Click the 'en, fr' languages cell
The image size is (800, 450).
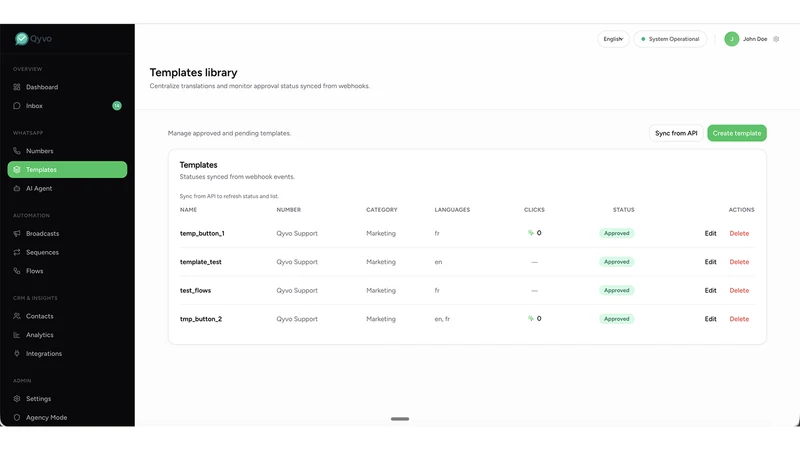pos(442,319)
